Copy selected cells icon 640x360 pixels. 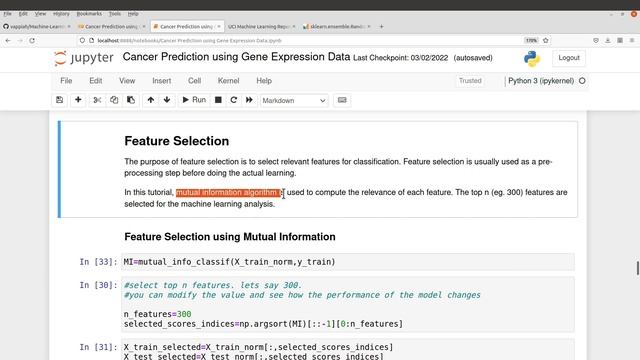pos(114,100)
